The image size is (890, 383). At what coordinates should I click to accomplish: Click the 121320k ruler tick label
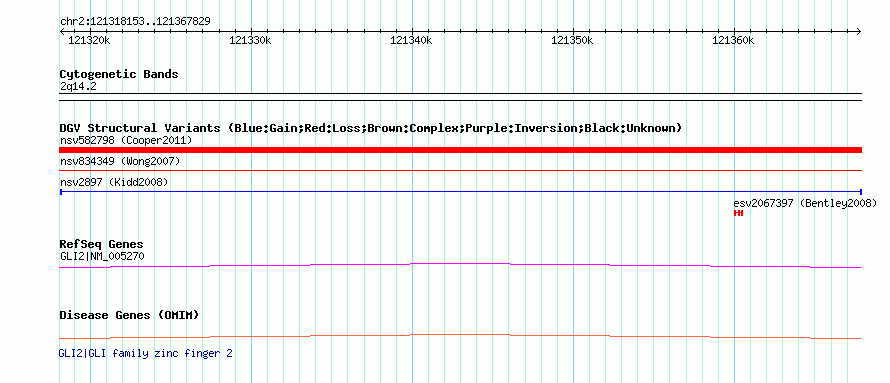[x=89, y=41]
